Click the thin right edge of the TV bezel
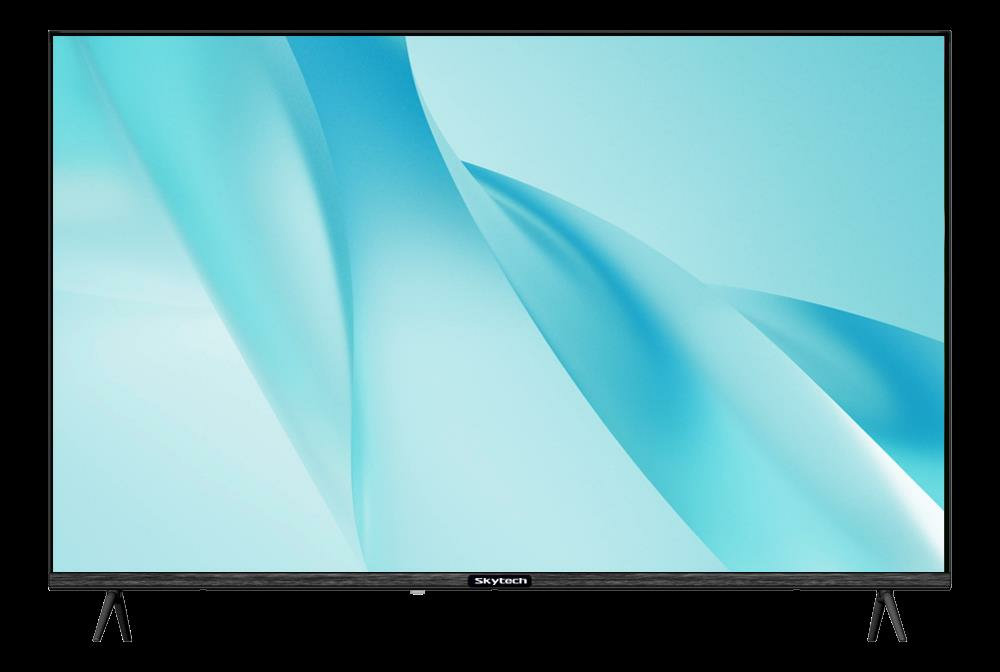The width and height of the screenshot is (1000, 672). (x=949, y=300)
